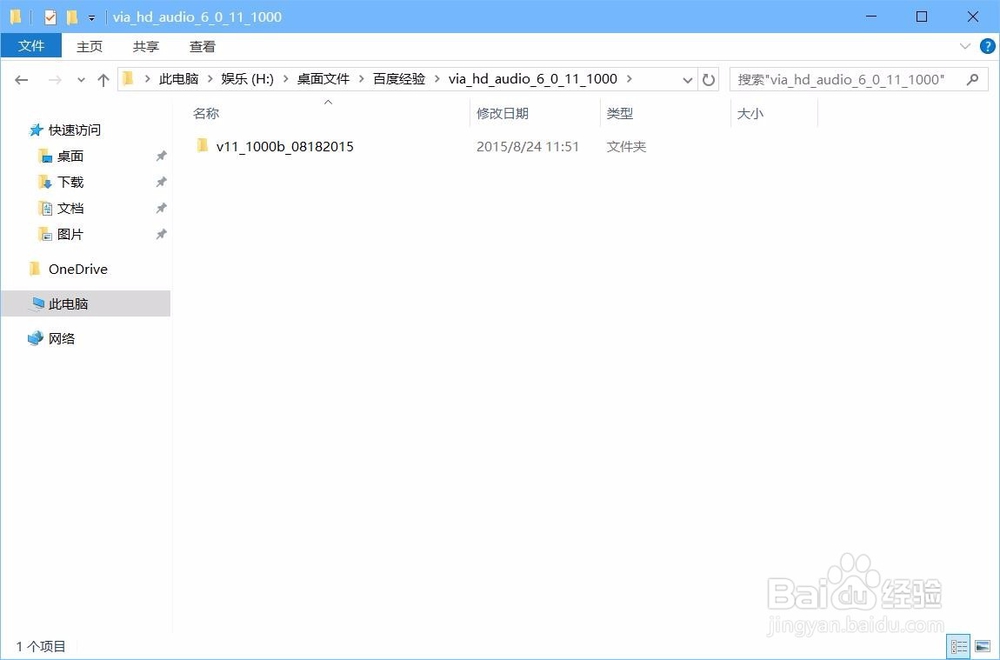Select the 下载 (Downloads) folder in the sidebar
This screenshot has width=1000, height=660.
(69, 182)
